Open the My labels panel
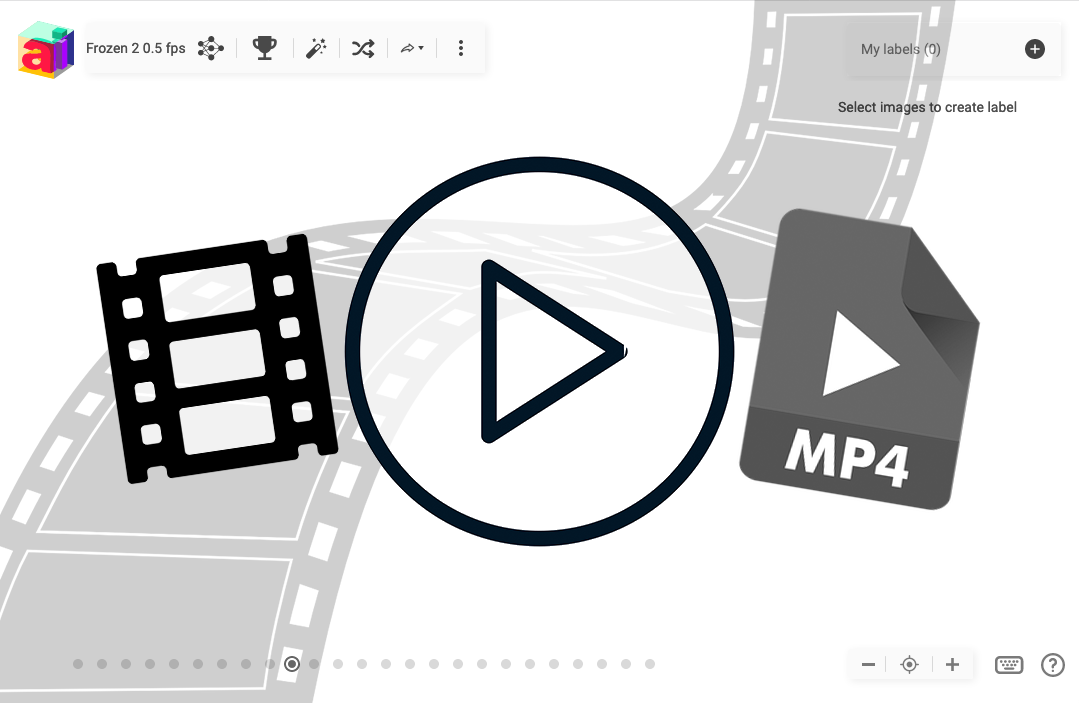Screen dimensions: 1079x703 (899, 48)
